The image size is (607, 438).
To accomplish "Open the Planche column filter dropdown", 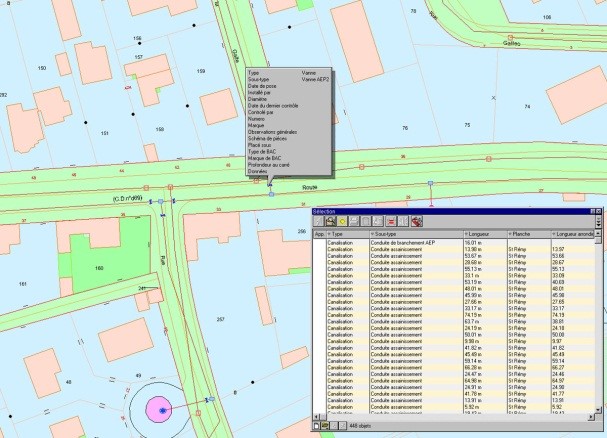I will pyautogui.click(x=510, y=233).
